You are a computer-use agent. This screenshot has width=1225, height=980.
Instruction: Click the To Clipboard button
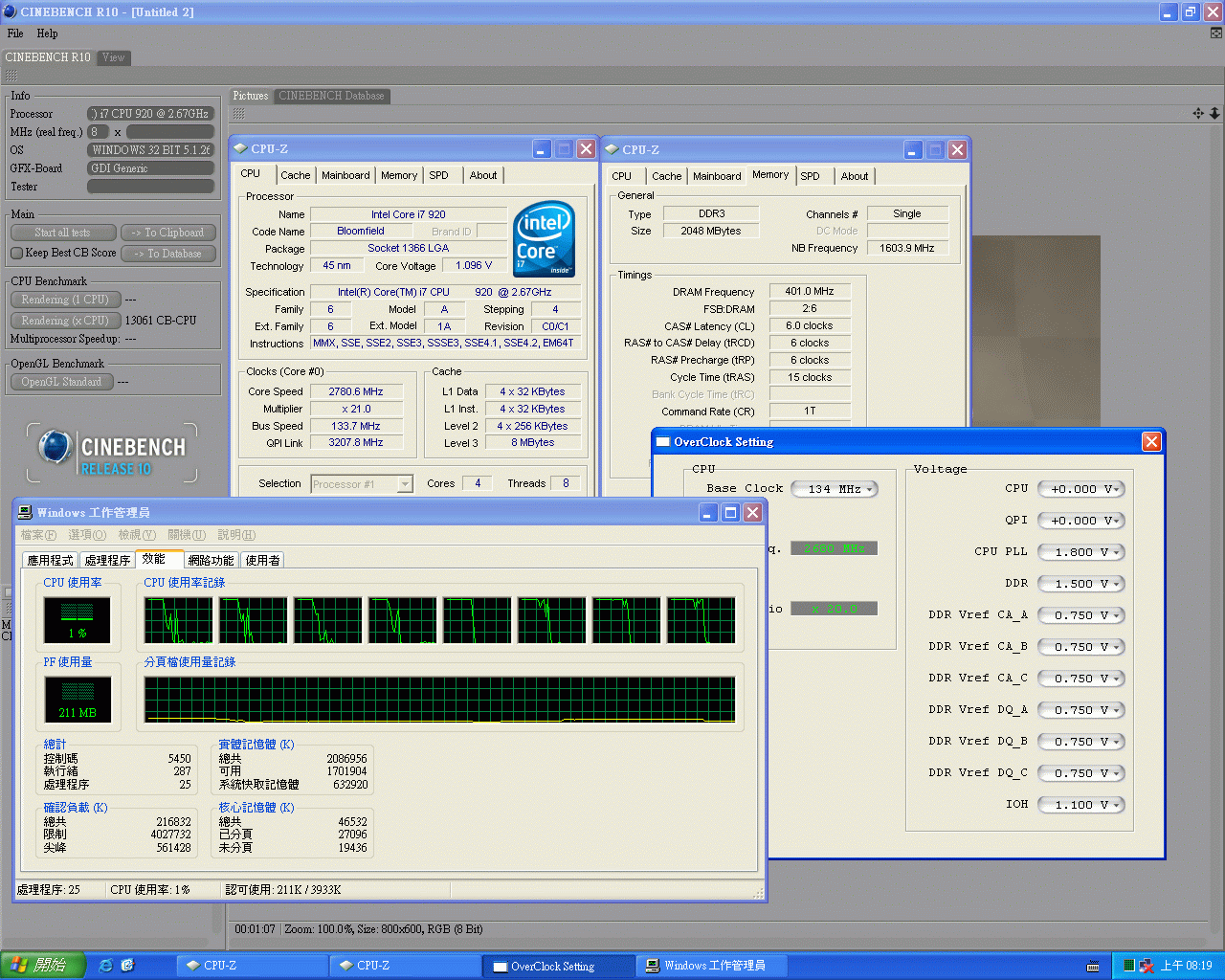click(168, 233)
